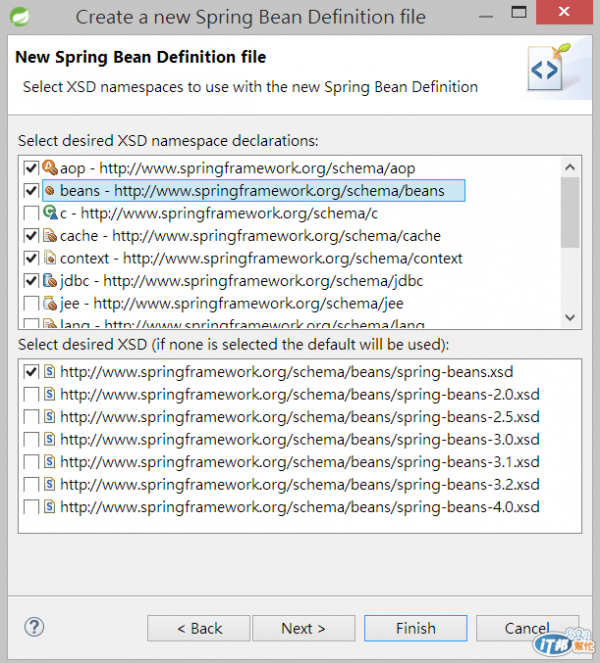Select the spring-beans-2.5.xsd URL text
The height and width of the screenshot is (663, 600).
click(x=300, y=416)
